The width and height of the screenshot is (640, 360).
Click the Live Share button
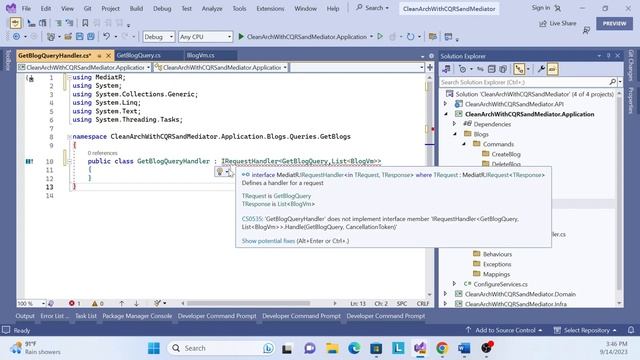[x=558, y=23]
